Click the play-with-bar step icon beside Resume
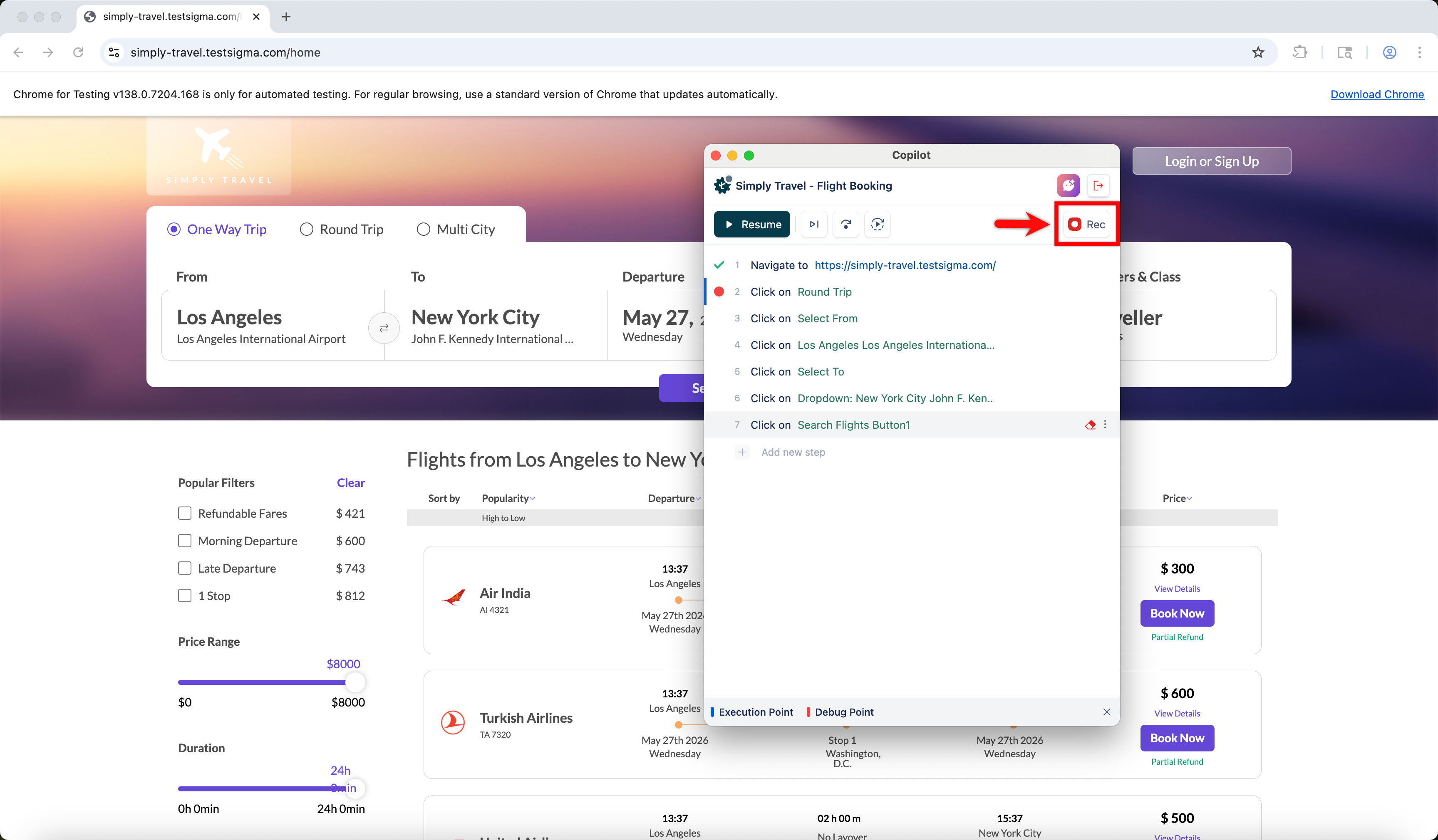Viewport: 1438px width, 840px height. click(x=814, y=224)
